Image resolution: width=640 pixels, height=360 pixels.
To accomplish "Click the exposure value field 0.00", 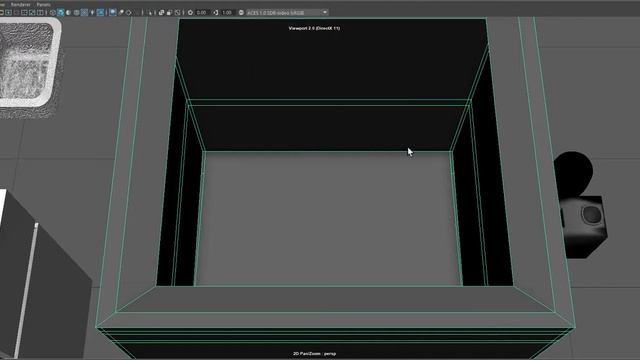I will (202, 13).
